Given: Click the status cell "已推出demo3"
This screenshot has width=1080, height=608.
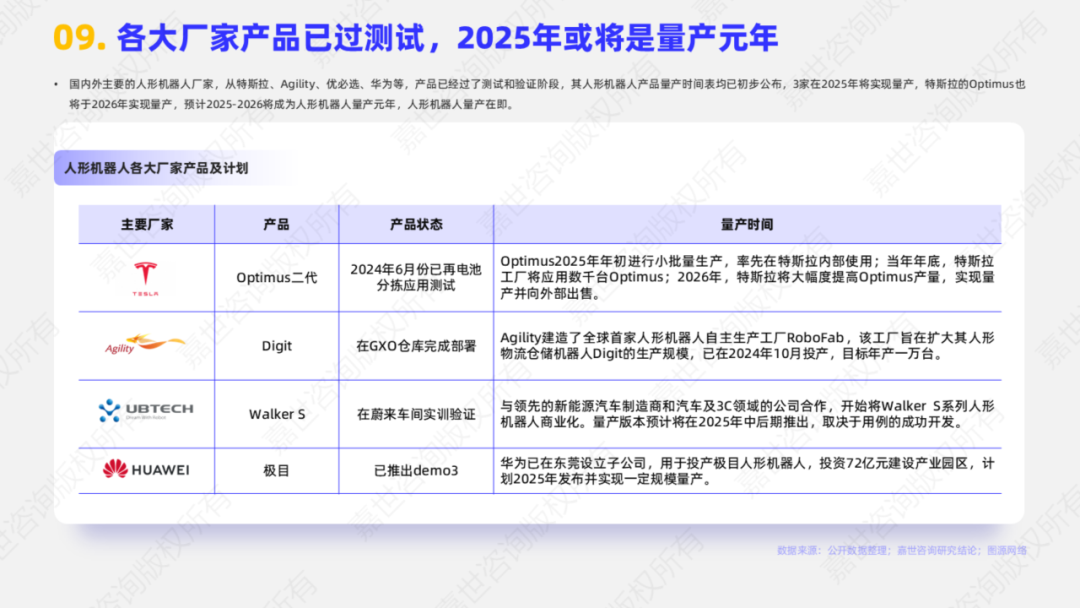Looking at the screenshot, I should coord(416,470).
